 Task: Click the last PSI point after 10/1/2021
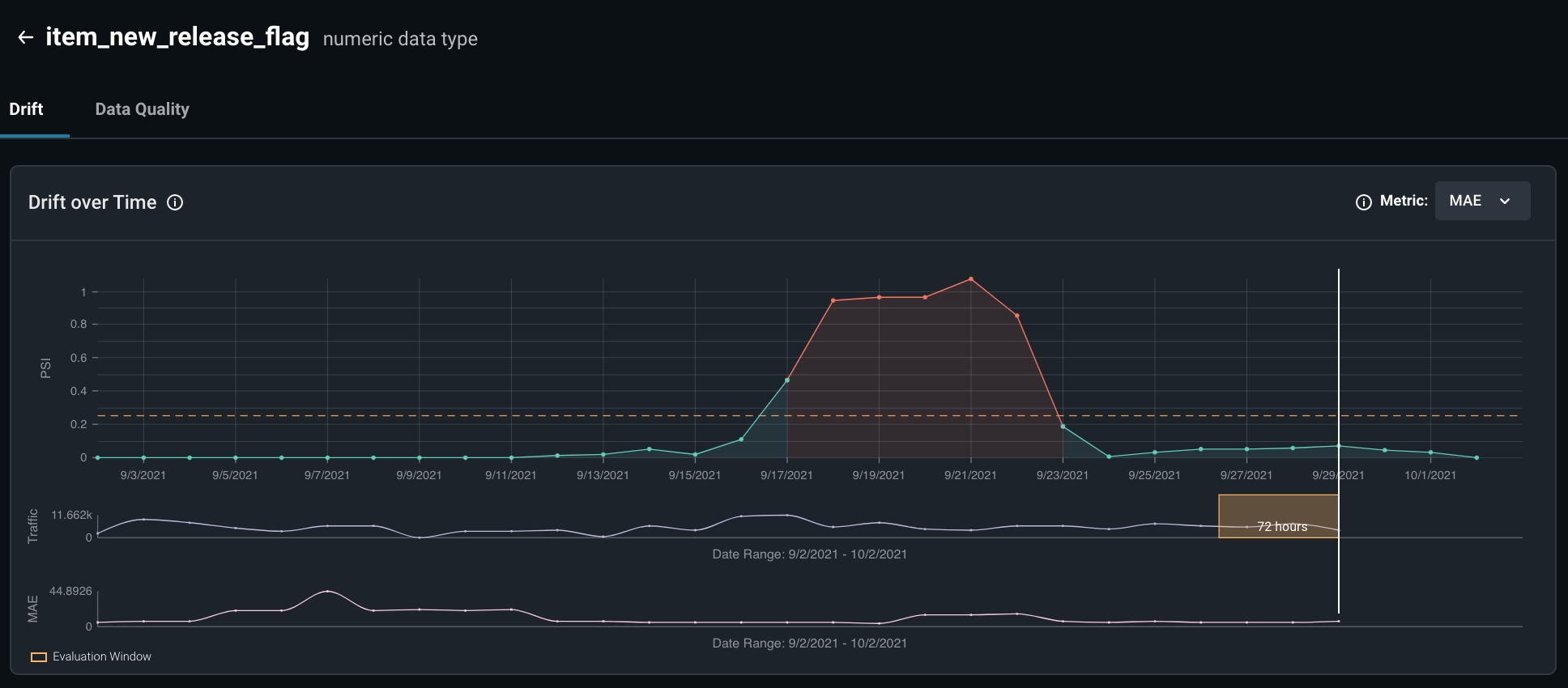pyautogui.click(x=1476, y=457)
